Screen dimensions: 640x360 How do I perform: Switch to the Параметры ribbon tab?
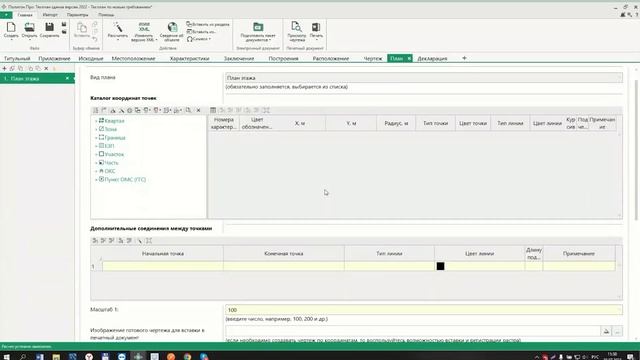78,15
